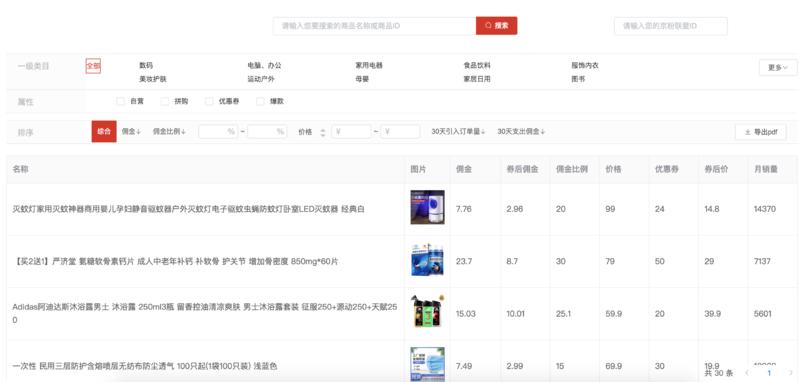
Task: Expand the 更多 categories dropdown
Action: tap(778, 67)
